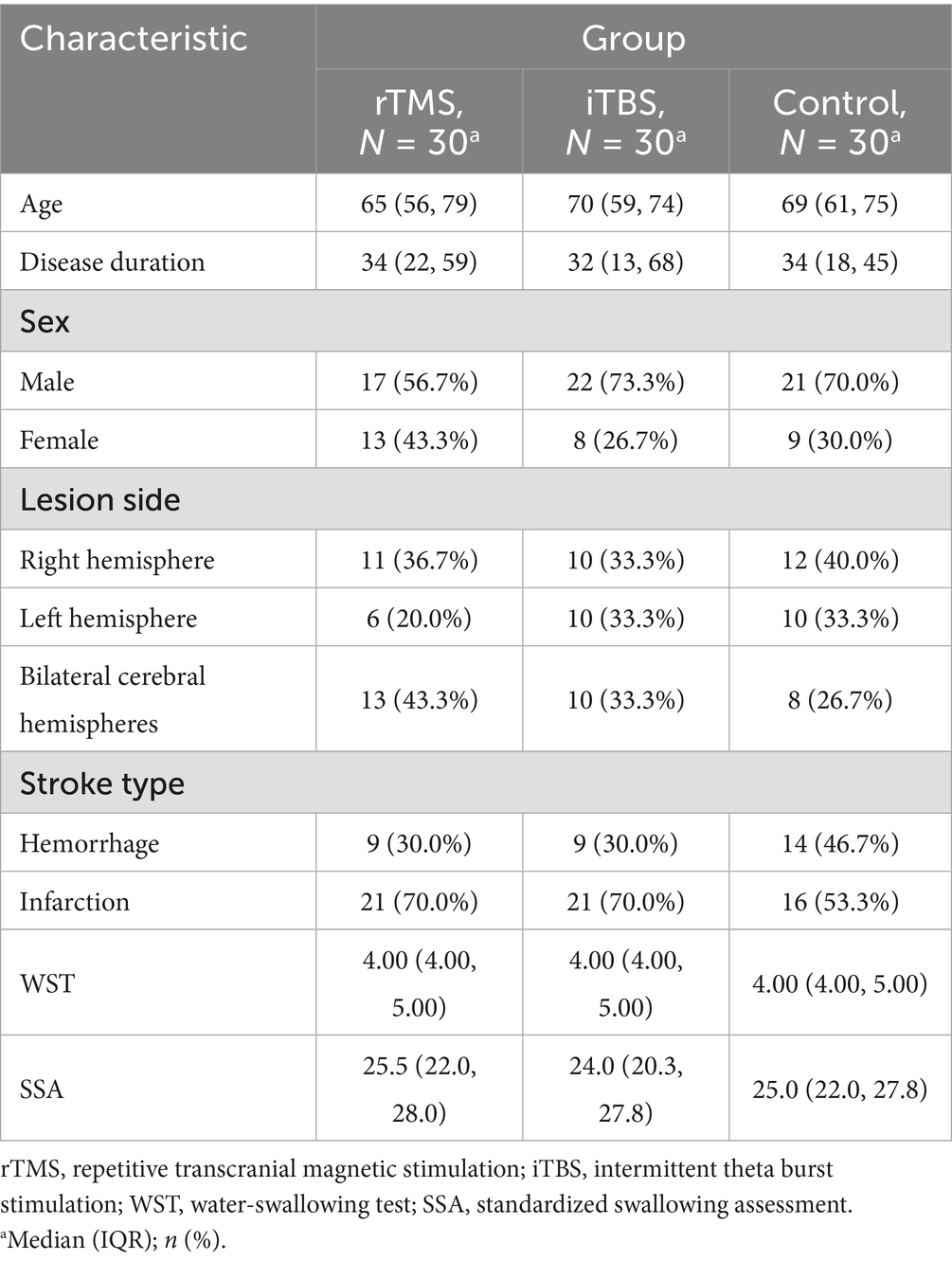
Task: Click the Female row label
Action: 59,440
